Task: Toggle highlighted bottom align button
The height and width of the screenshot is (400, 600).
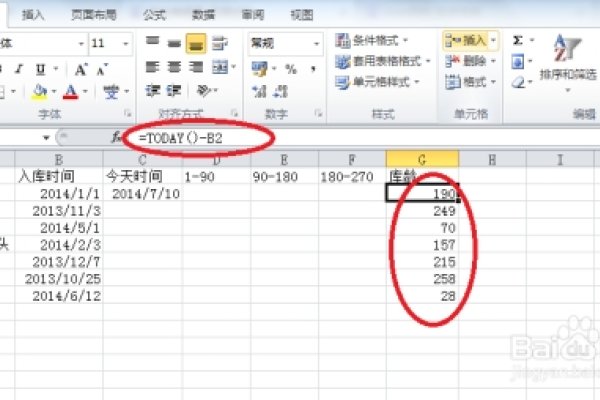Action: point(196,43)
